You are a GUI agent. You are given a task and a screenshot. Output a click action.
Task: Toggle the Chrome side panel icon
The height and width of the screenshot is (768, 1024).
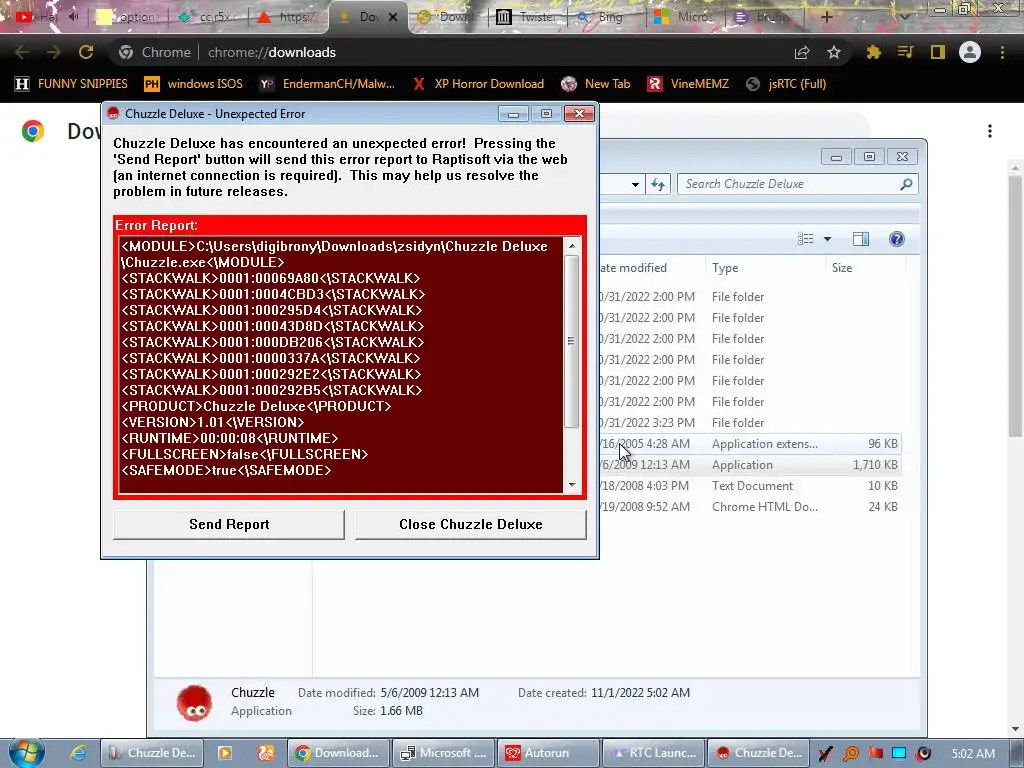(938, 52)
